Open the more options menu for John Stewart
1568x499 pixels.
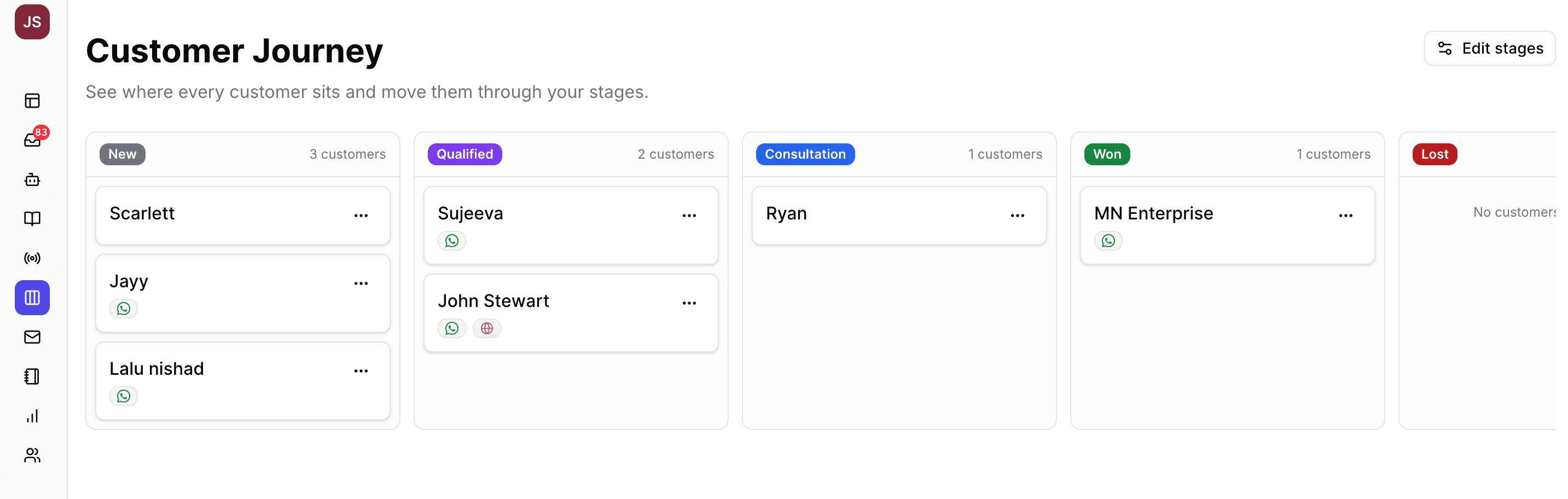tap(689, 303)
